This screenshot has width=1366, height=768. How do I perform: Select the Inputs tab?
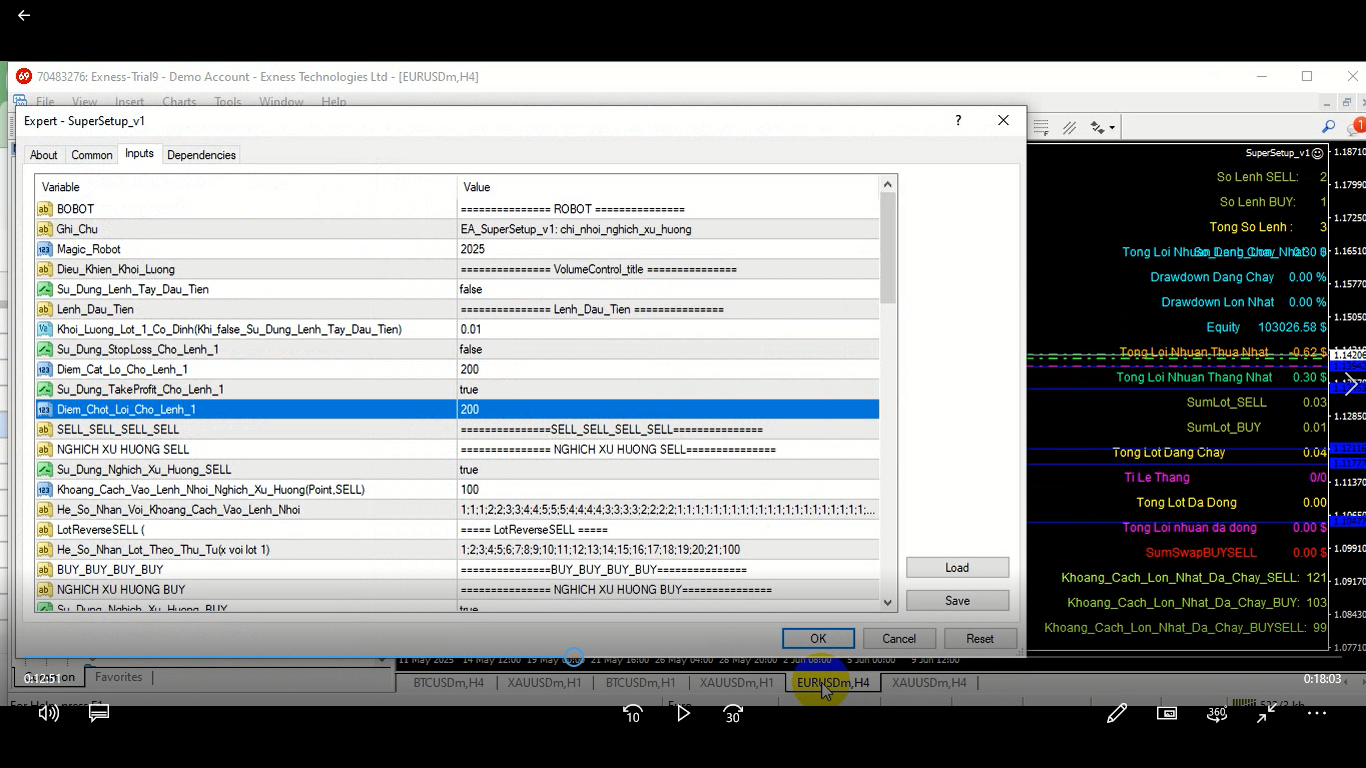[x=139, y=153]
